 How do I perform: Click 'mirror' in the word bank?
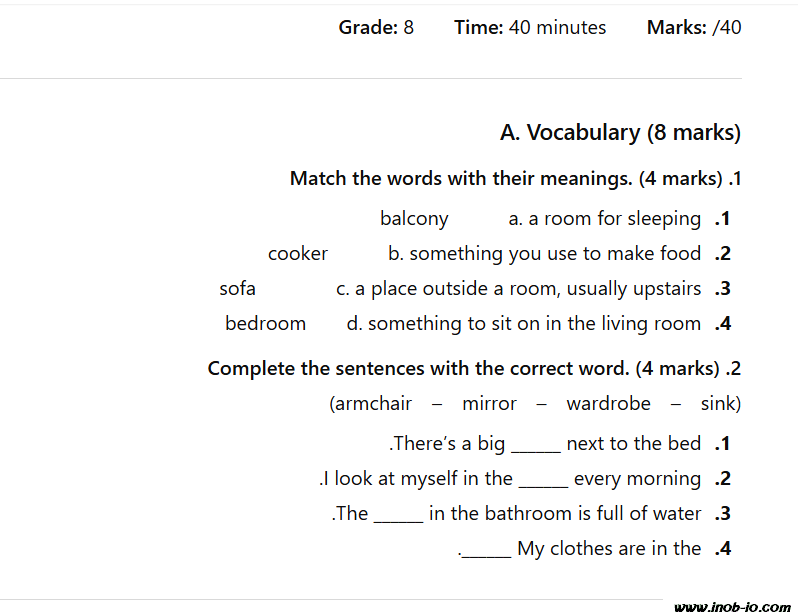point(489,404)
